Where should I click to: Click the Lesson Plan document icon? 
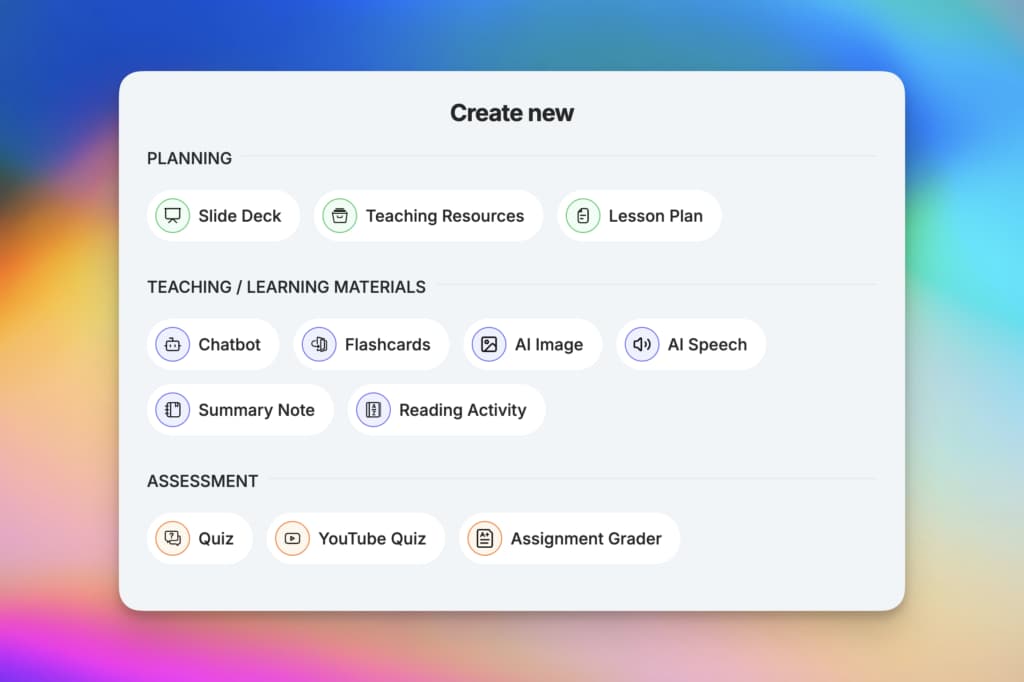pos(583,216)
